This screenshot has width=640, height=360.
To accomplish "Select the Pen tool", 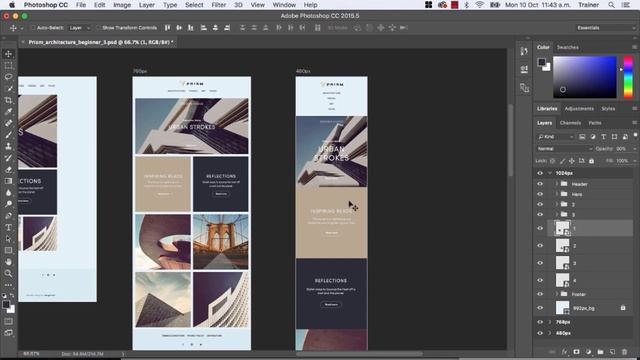I will 8,216.
